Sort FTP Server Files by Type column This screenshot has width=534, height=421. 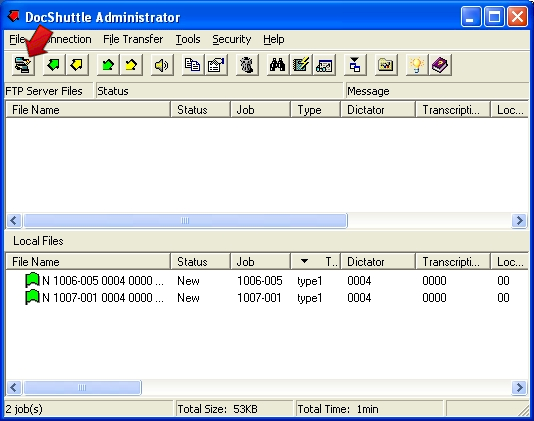pyautogui.click(x=316, y=110)
